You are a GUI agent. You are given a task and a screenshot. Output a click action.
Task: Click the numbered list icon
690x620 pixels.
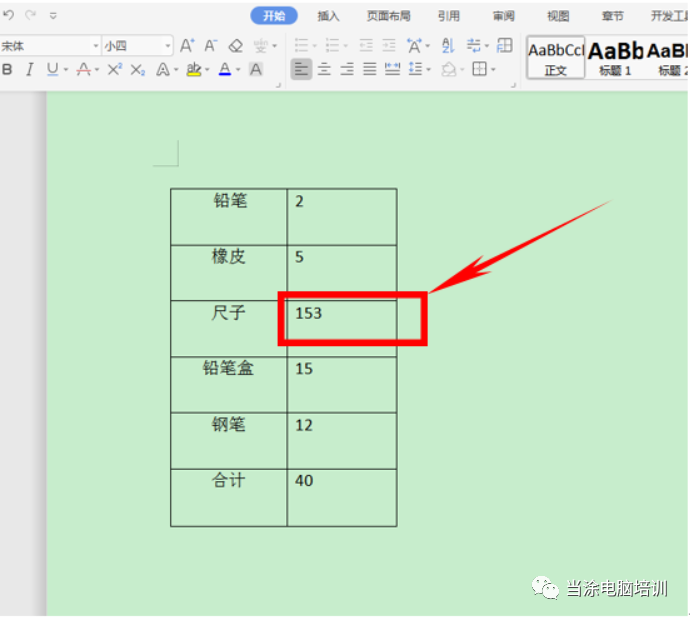click(332, 45)
